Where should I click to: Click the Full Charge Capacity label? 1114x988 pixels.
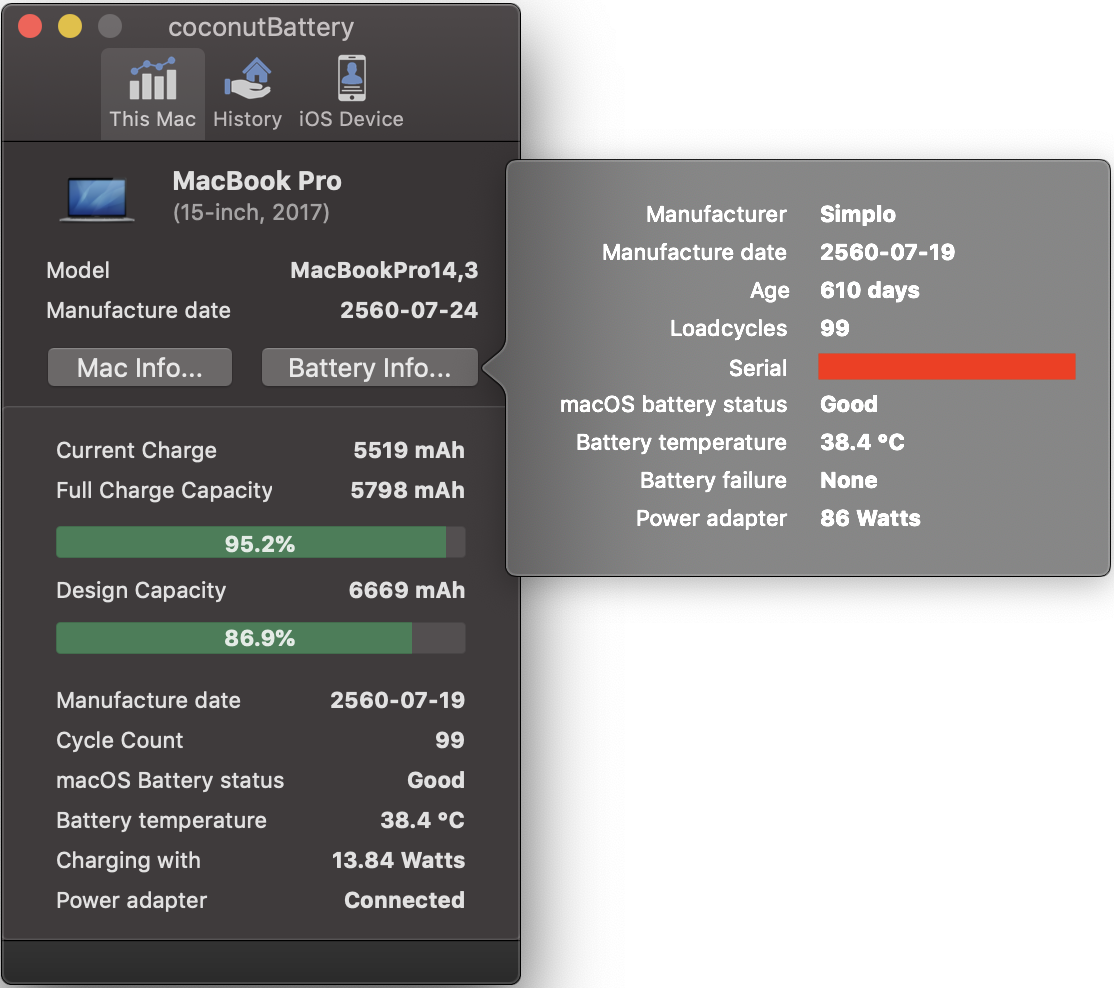tap(165, 490)
